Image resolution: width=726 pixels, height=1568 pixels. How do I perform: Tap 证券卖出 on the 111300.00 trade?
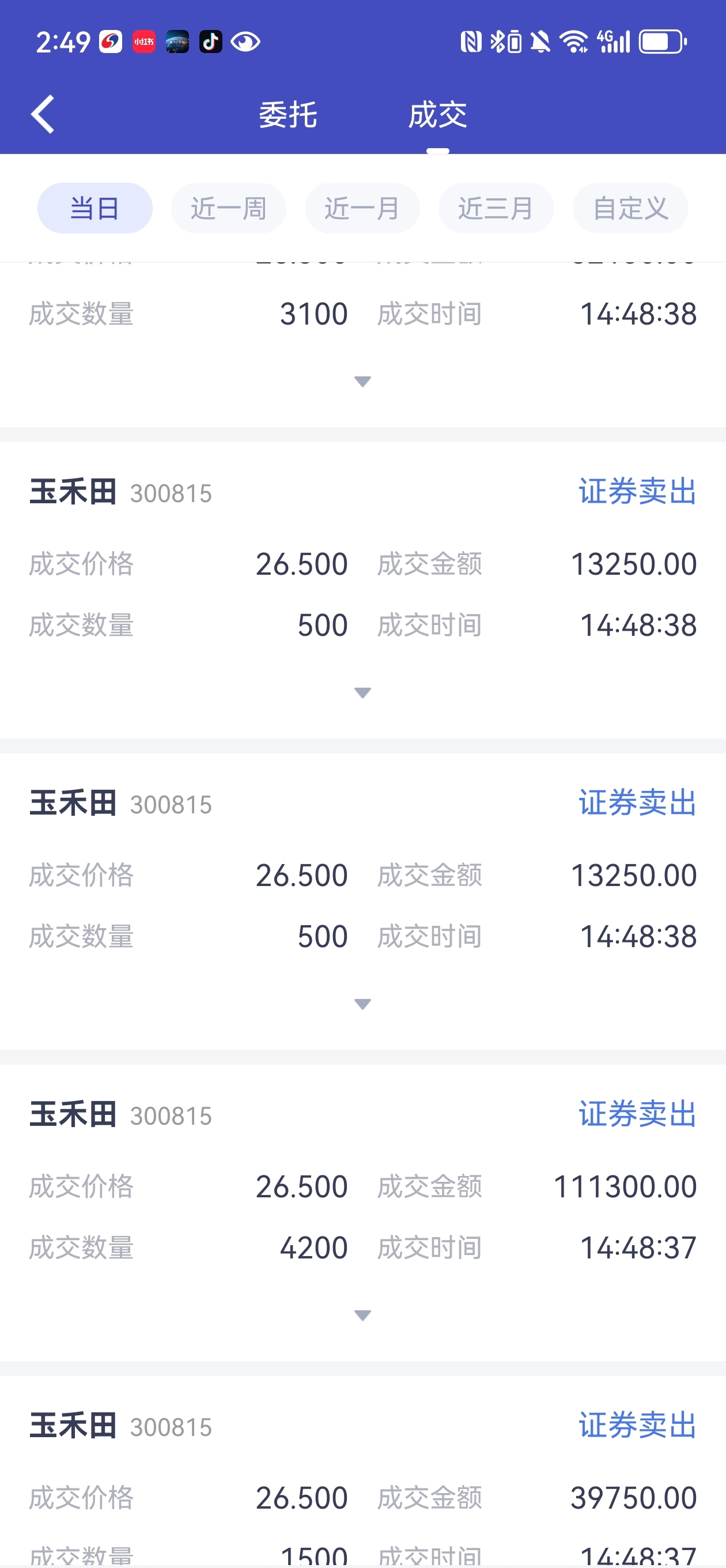pos(637,1114)
